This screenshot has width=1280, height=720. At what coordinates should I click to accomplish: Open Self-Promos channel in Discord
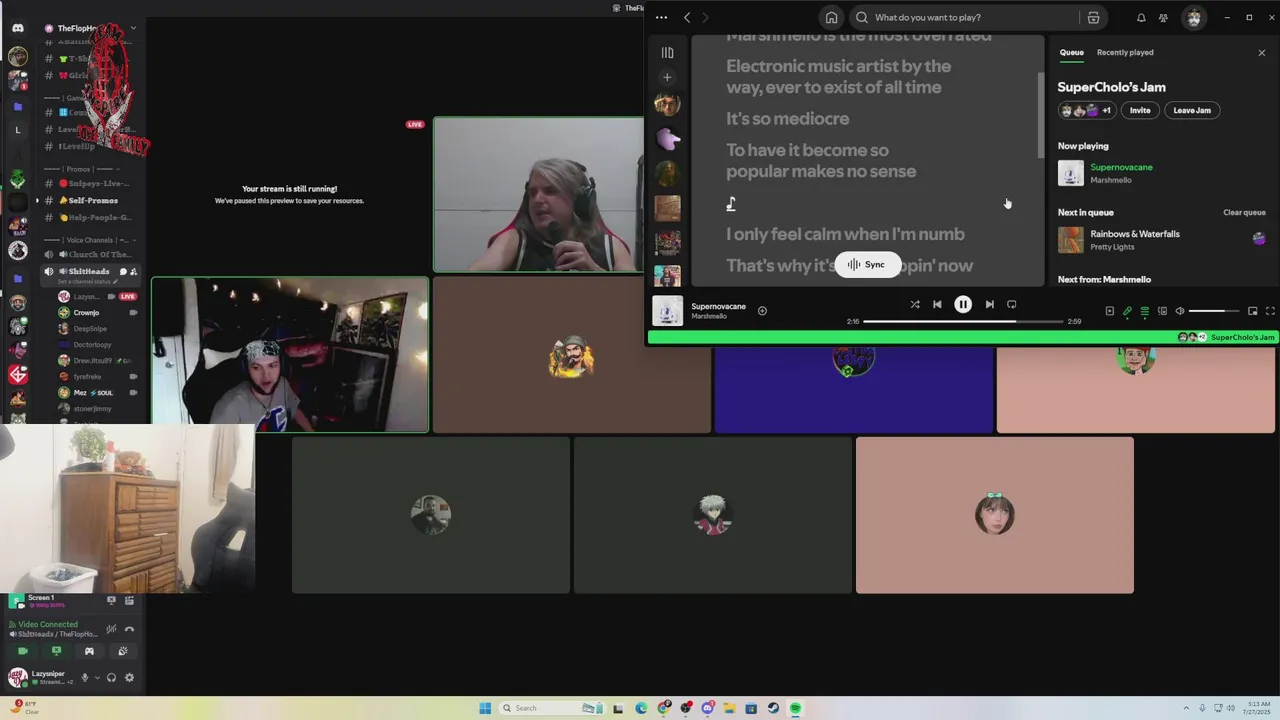point(91,200)
